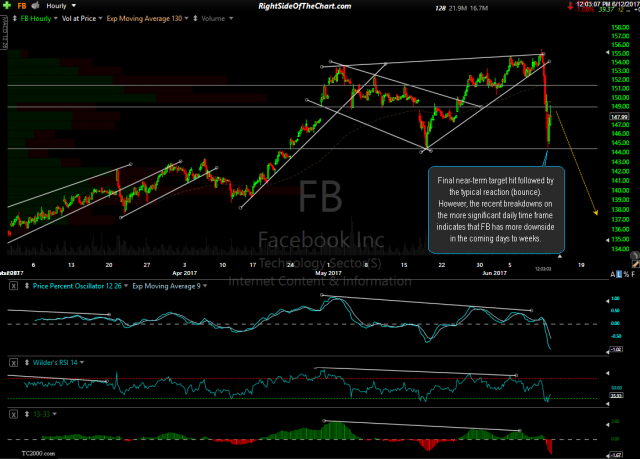Click the vertical tab on the left edge
Screen dimensions: 640x459
tap(4, 32)
